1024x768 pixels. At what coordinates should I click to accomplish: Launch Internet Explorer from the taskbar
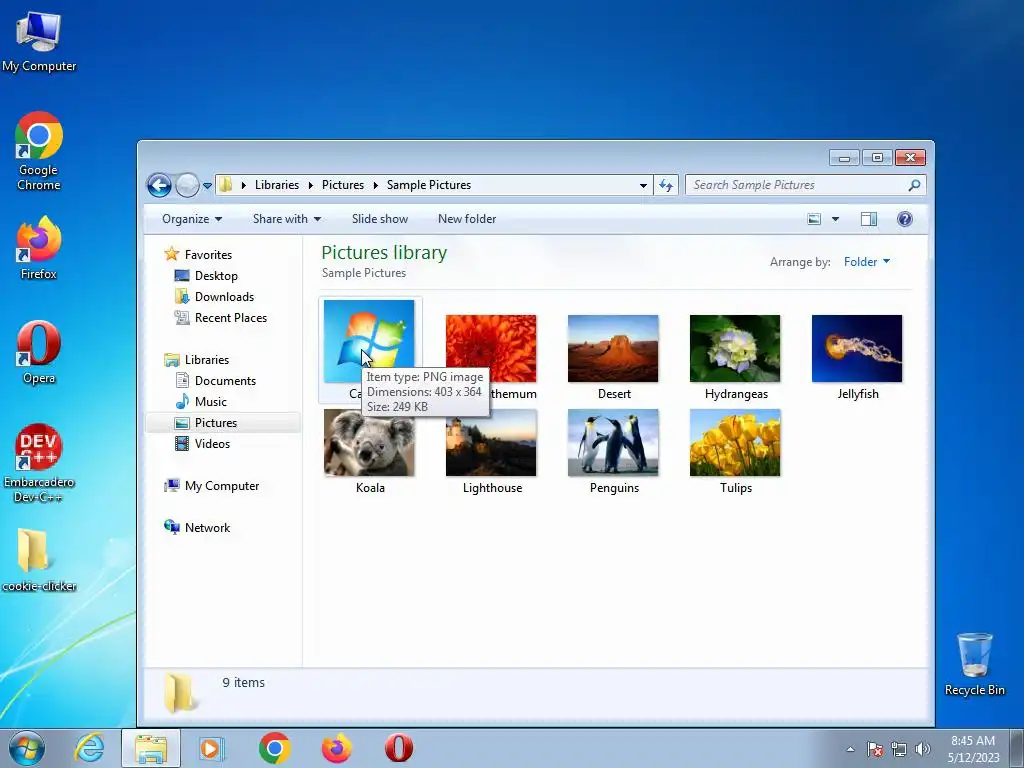[89, 748]
